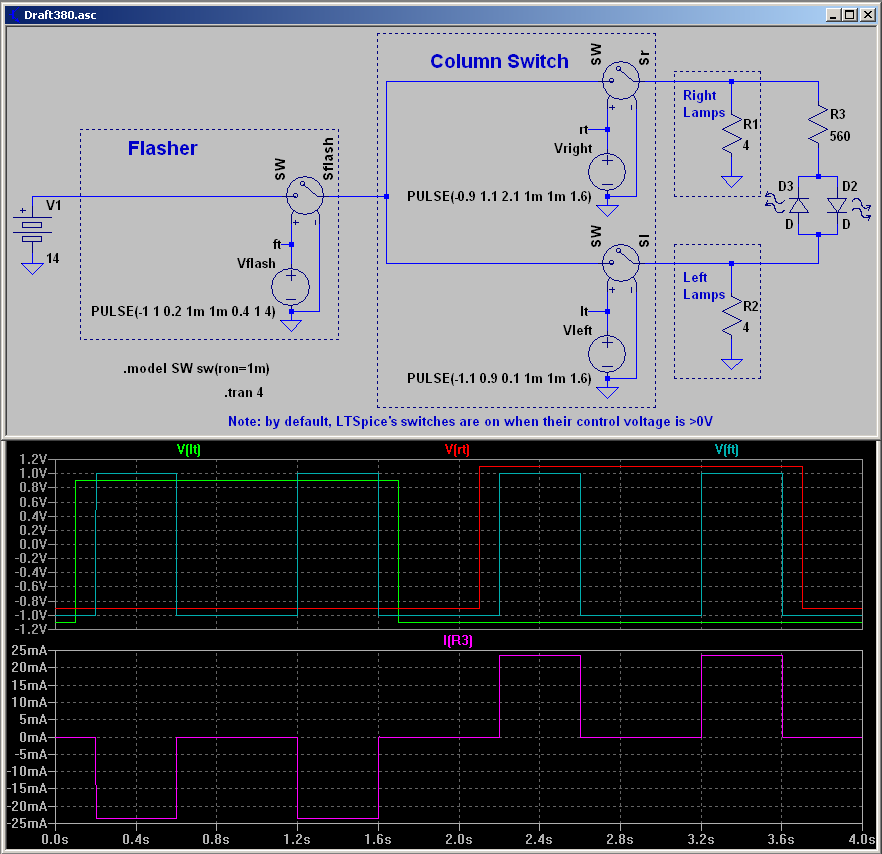
Task: Click the ft net label
Action: coord(277,244)
